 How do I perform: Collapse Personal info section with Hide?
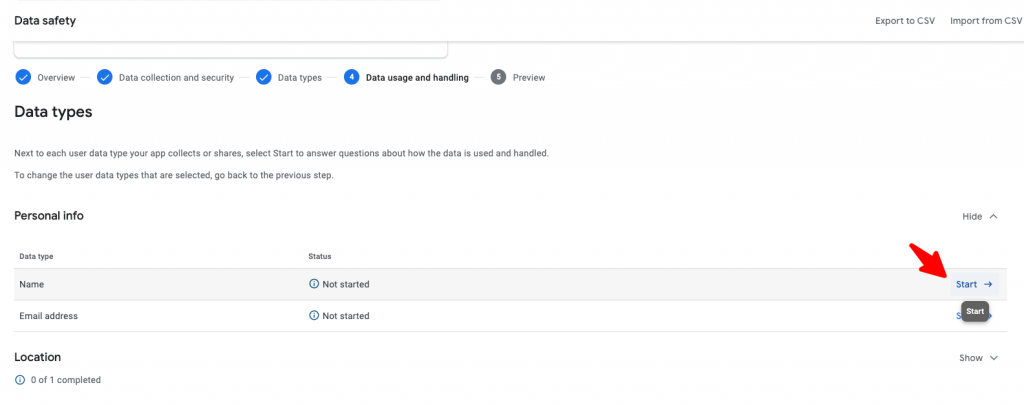pos(980,216)
